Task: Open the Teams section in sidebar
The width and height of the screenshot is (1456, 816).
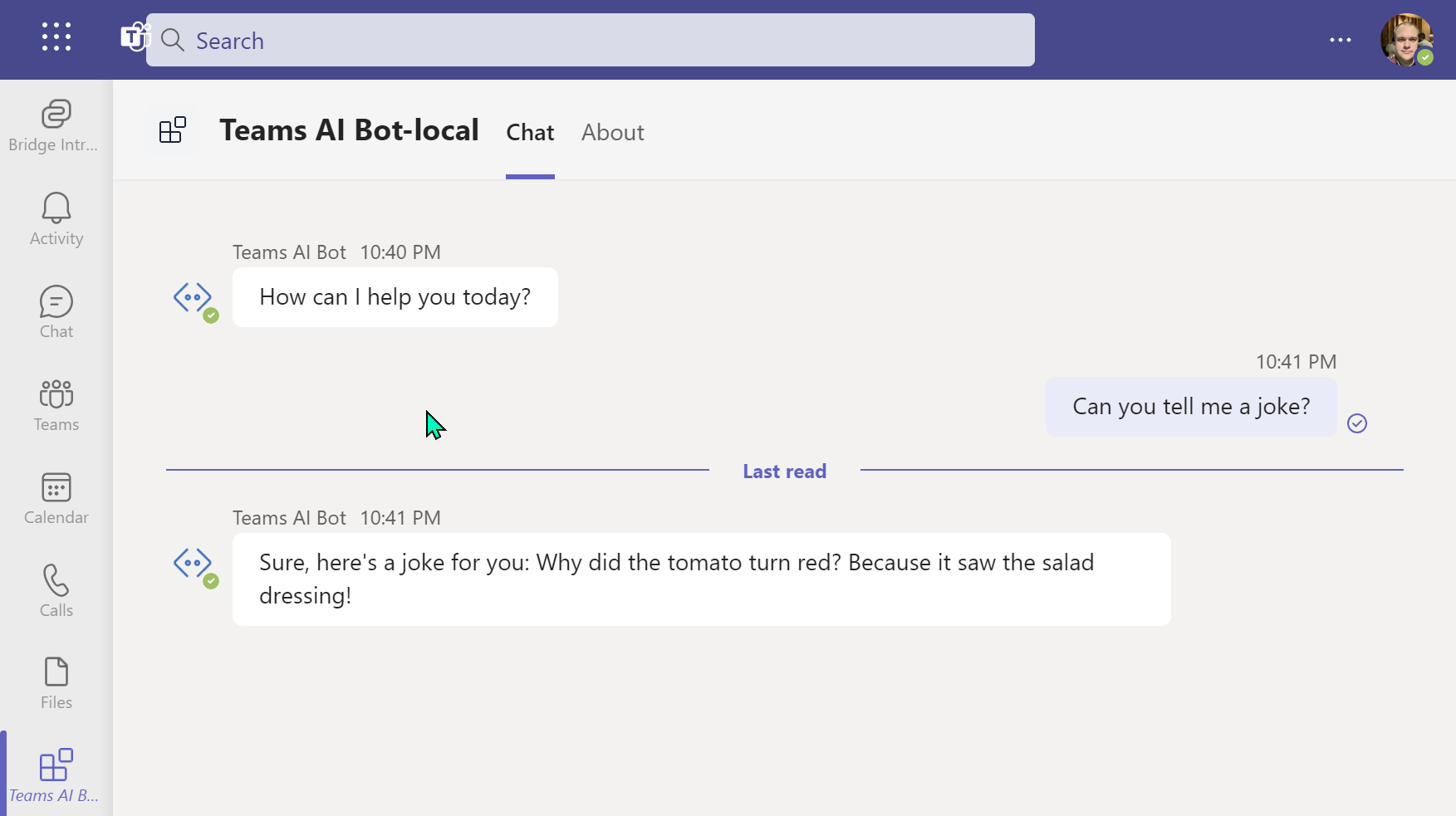Action: point(56,405)
